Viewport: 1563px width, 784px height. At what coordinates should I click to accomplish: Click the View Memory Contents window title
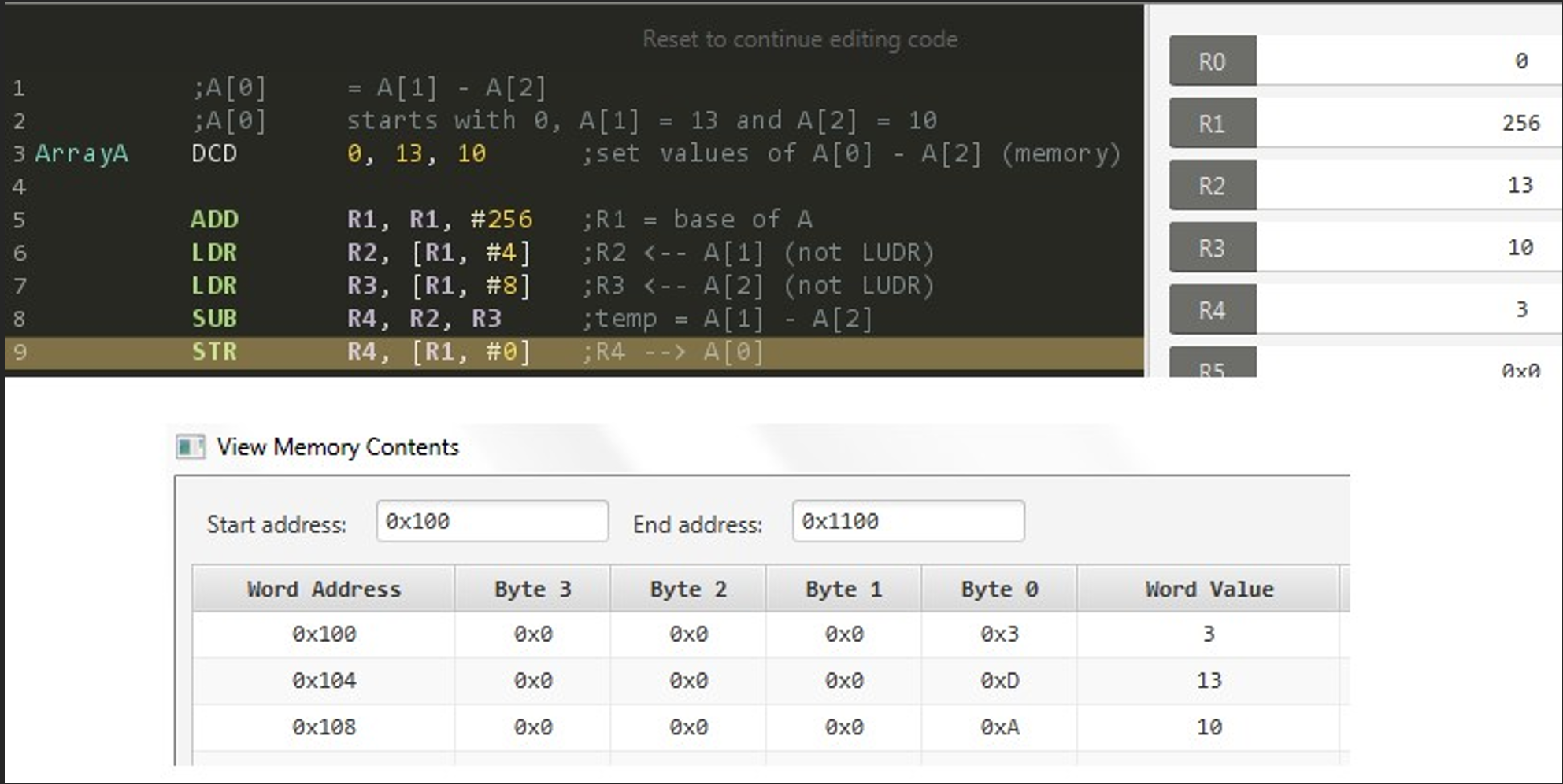[x=338, y=446]
